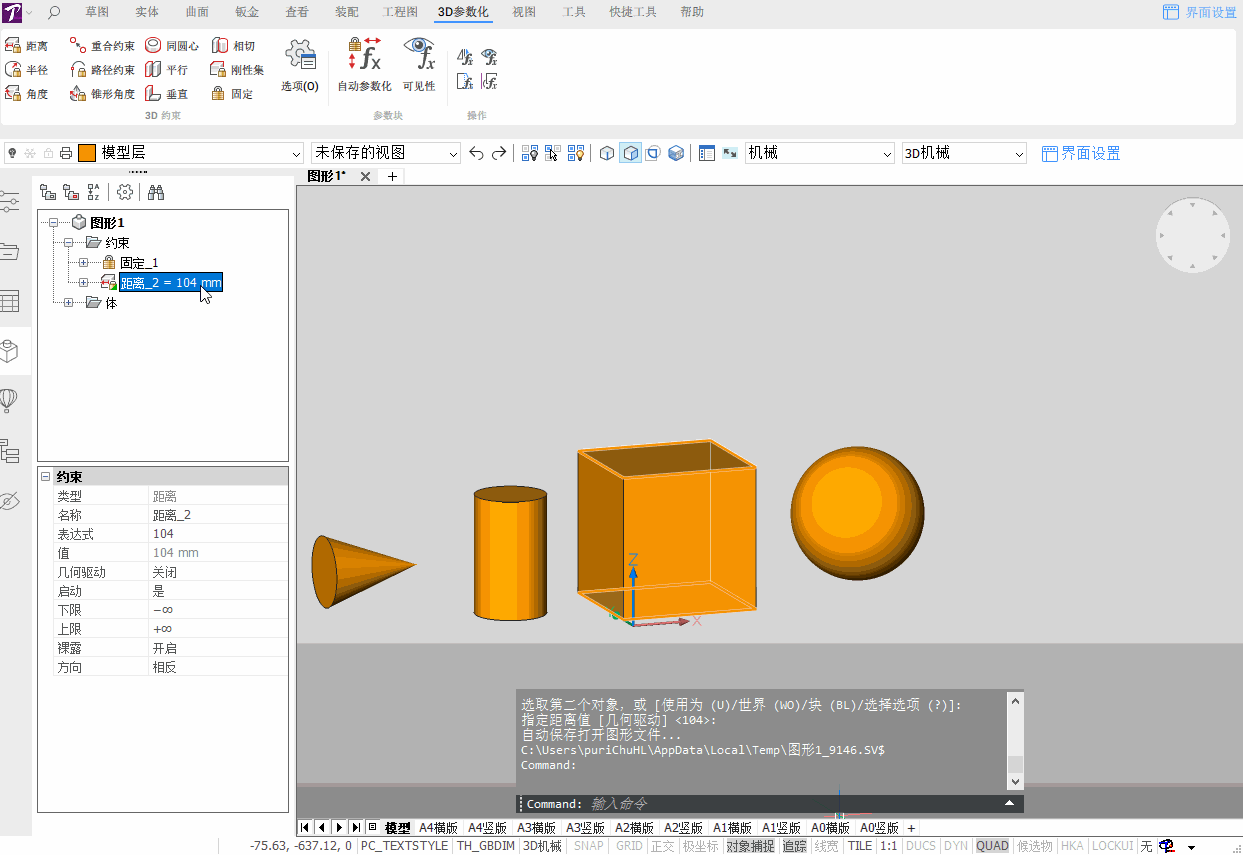Toggle QUAD in status bar
Image resolution: width=1243 pixels, height=855 pixels.
[992, 846]
